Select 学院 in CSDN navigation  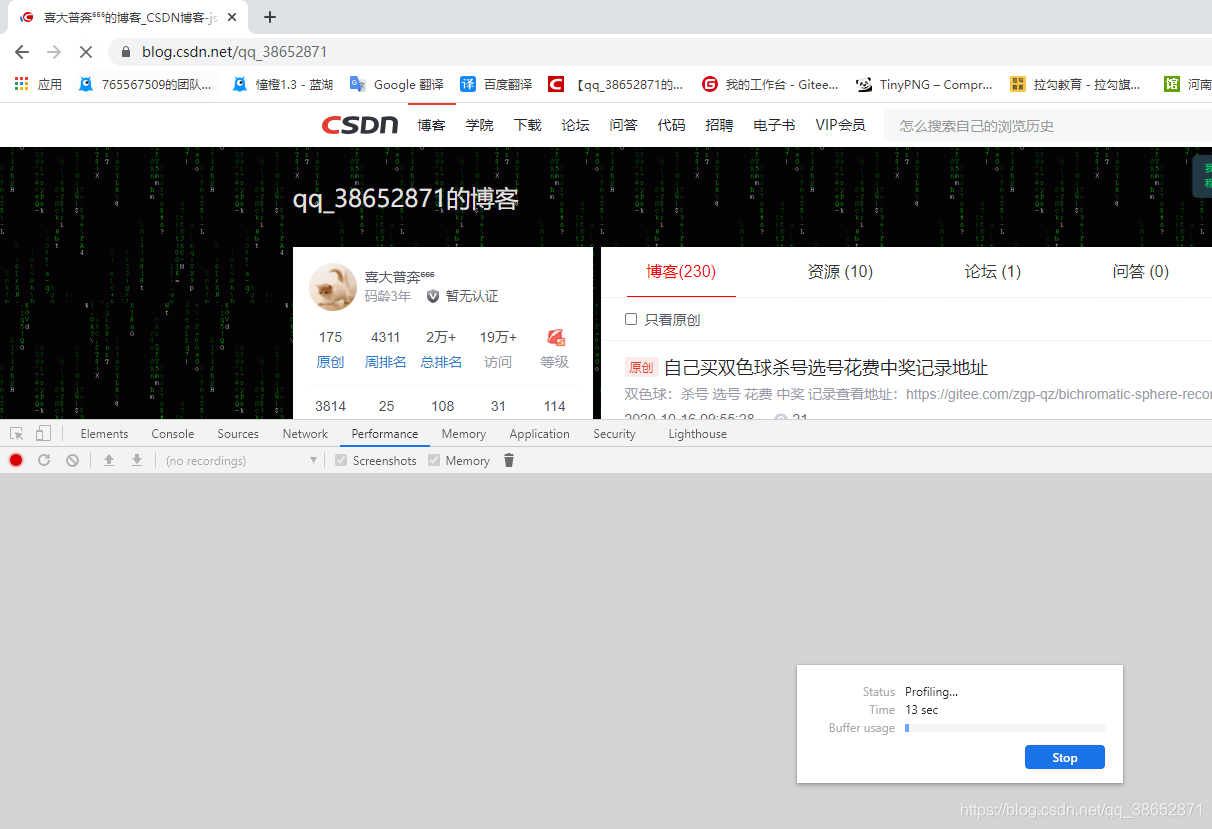480,125
